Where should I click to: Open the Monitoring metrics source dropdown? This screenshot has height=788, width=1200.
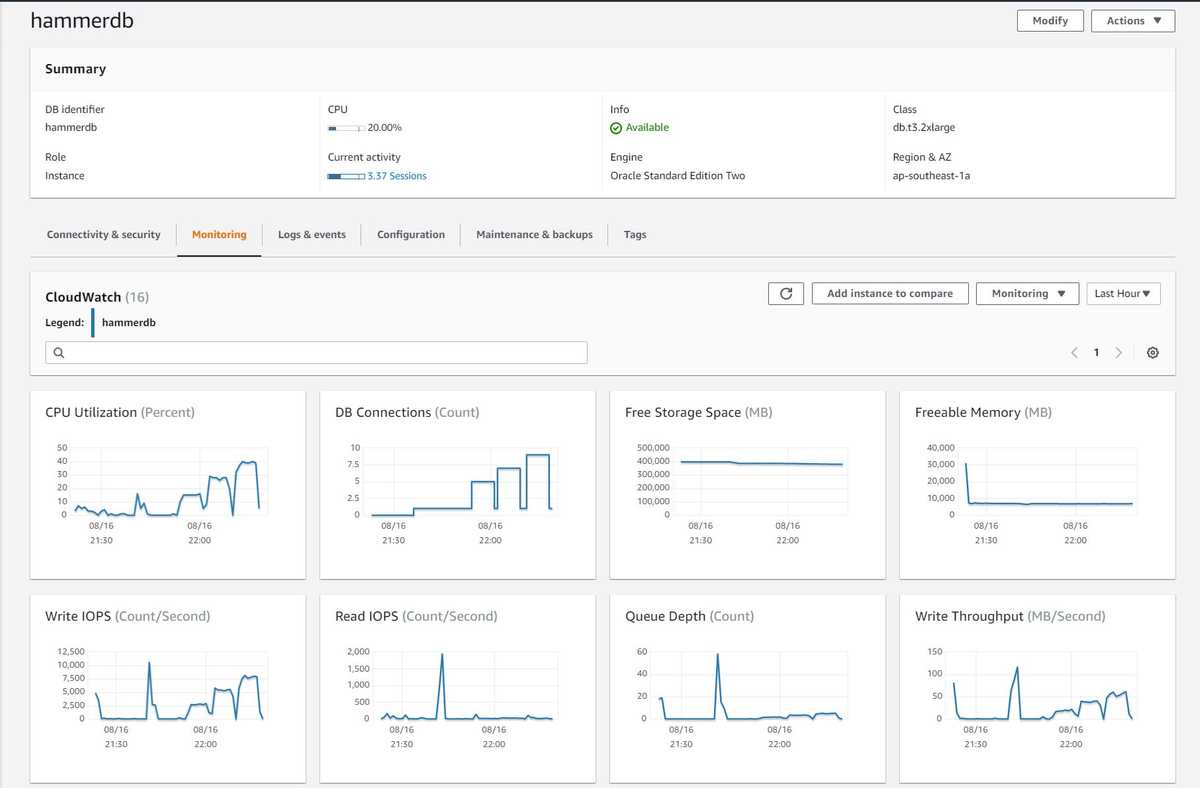(x=1027, y=293)
